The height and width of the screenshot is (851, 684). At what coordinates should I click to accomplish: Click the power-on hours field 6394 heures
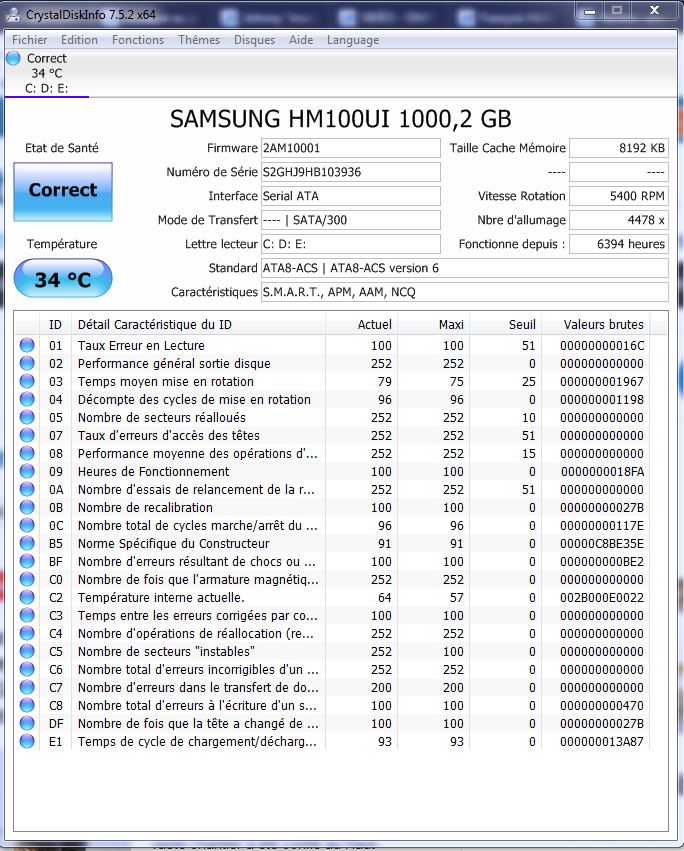(x=619, y=244)
